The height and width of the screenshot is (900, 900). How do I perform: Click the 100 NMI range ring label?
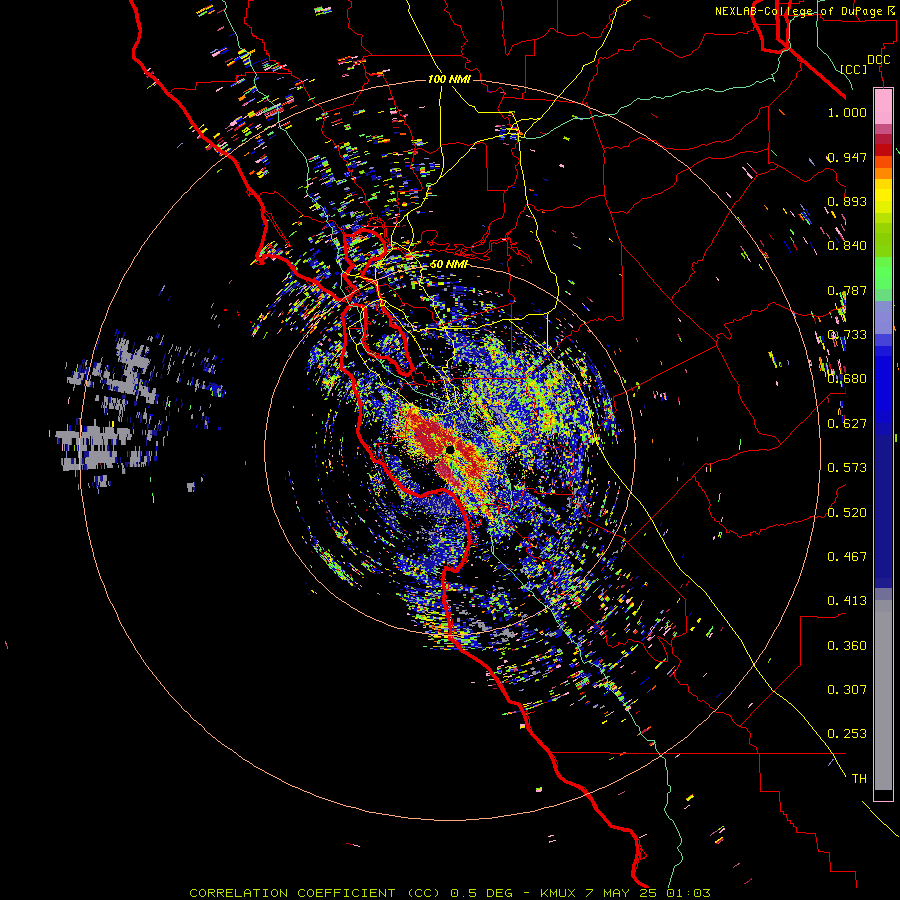pos(449,79)
